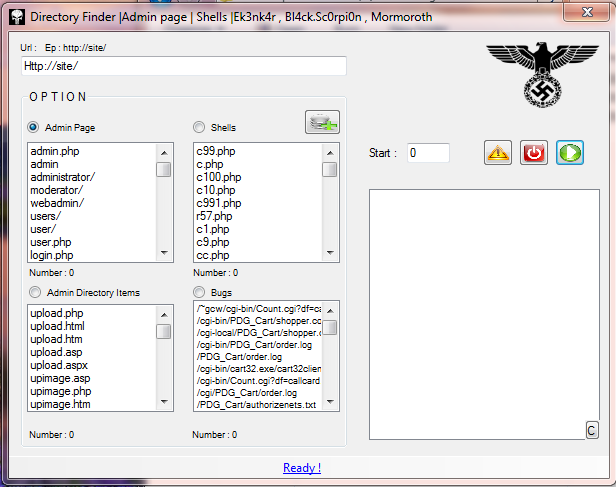Click scroll up arrow in Shells list

pos(329,152)
